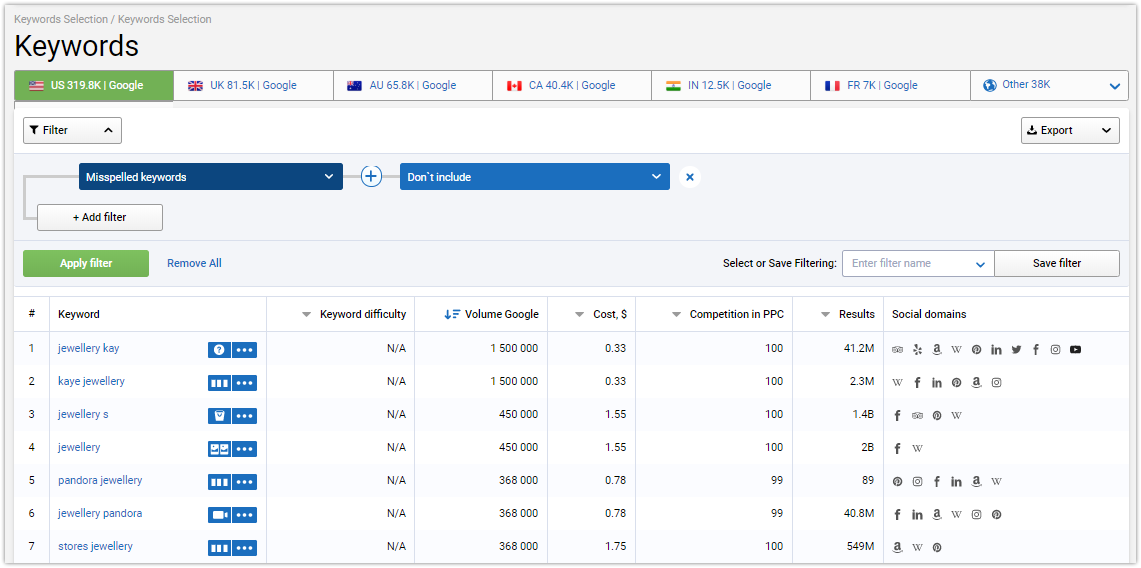Click LinkedIn icon in jewellery kay row
This screenshot has width=1141, height=568.
[996, 350]
